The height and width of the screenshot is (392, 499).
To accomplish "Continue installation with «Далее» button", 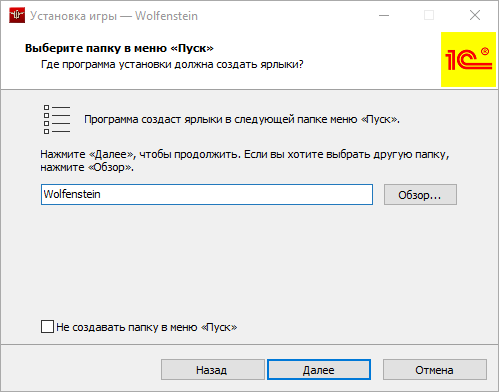I will click(x=319, y=370).
